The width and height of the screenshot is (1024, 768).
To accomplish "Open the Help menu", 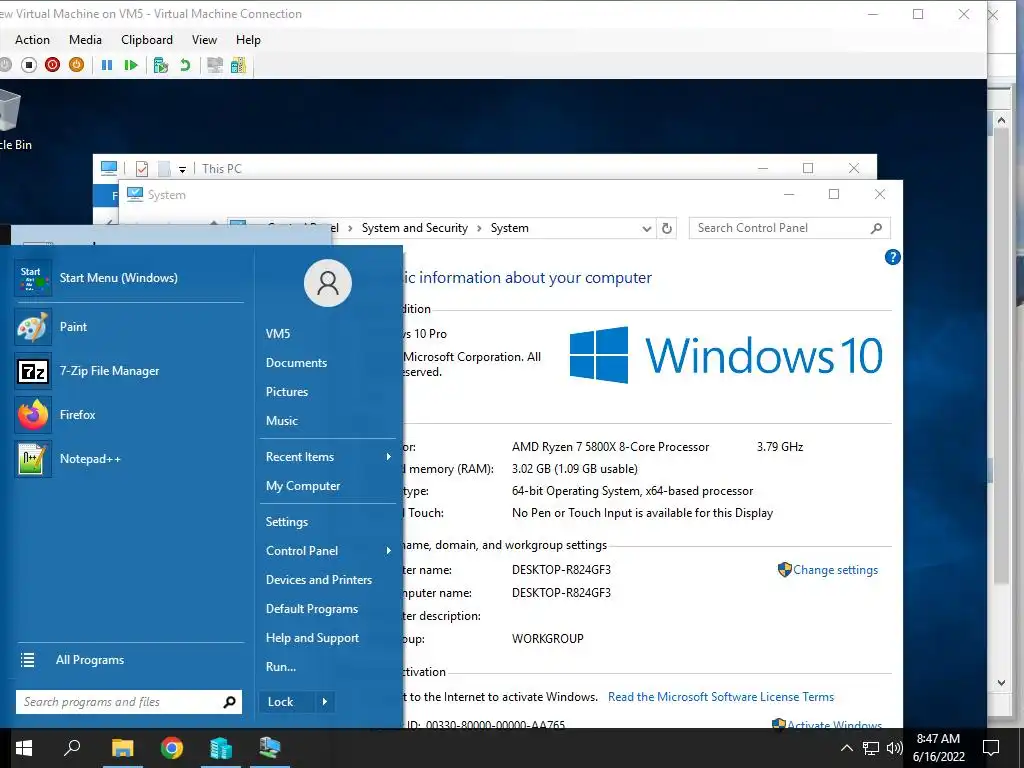I will coord(248,40).
